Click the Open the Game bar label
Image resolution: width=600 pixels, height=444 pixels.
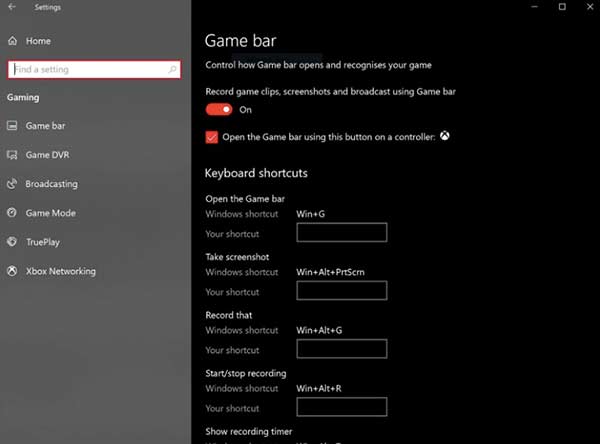(245, 199)
